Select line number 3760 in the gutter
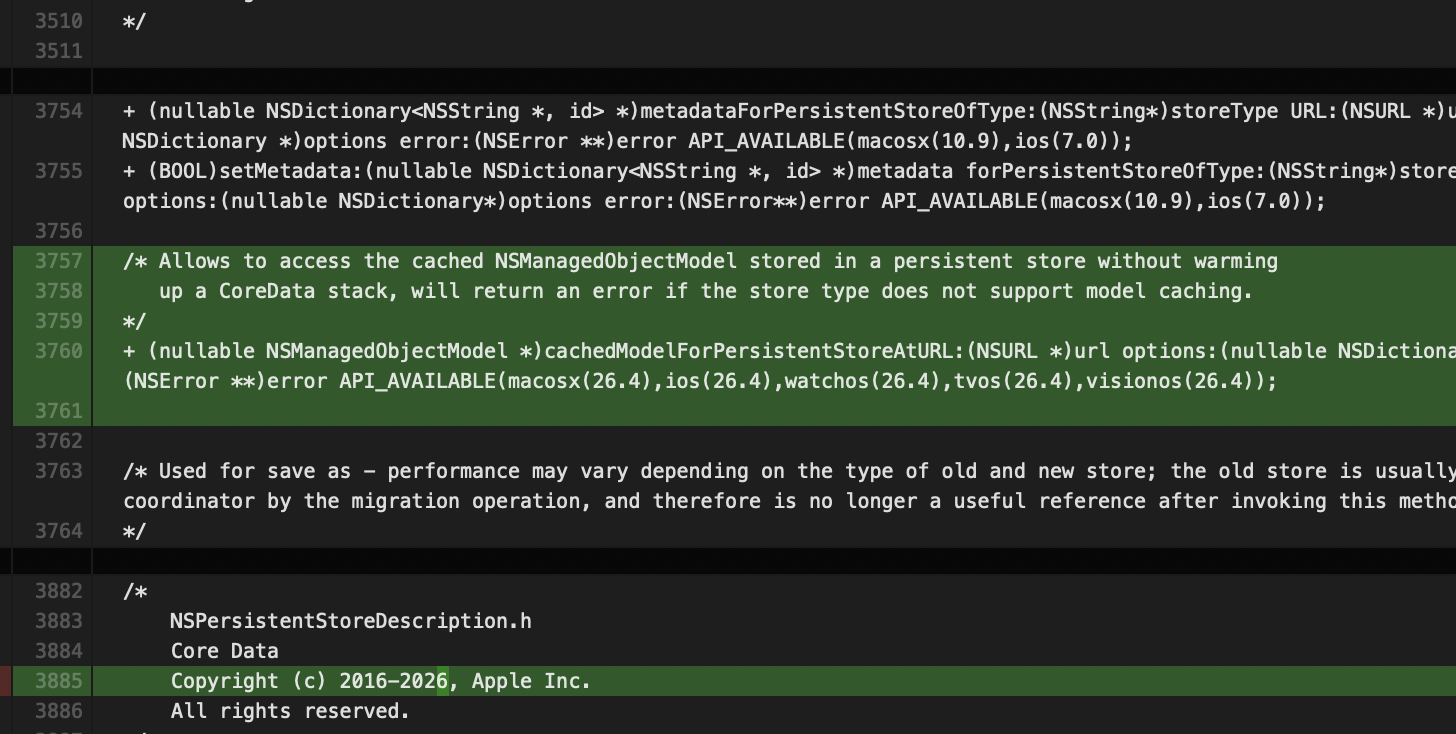 coord(59,351)
